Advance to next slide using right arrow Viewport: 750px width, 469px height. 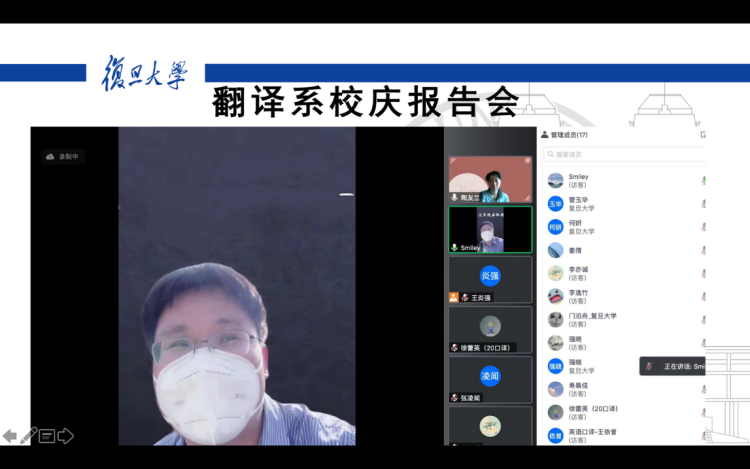tap(66, 436)
